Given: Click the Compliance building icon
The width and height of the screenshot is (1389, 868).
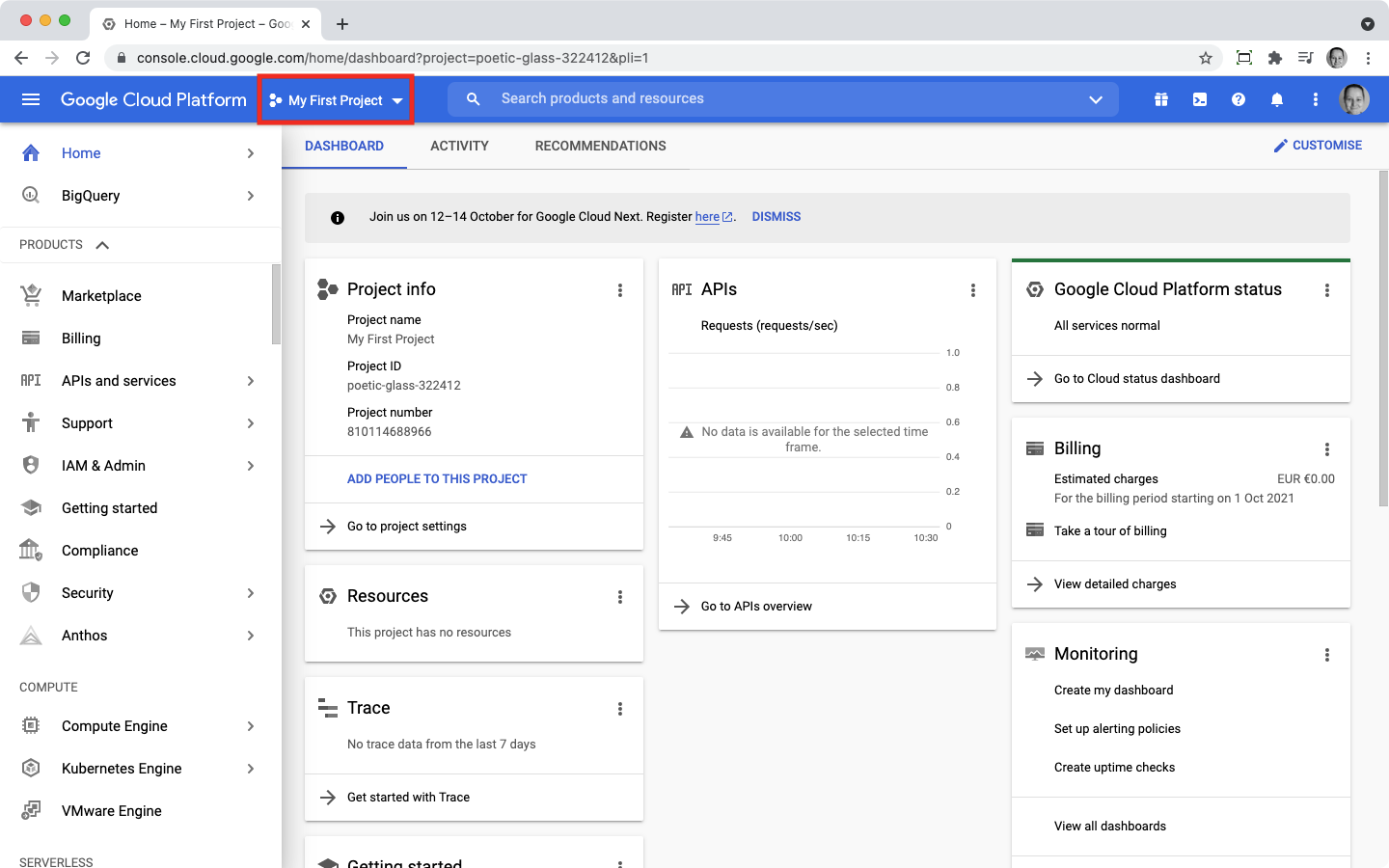Looking at the screenshot, I should pyautogui.click(x=31, y=551).
